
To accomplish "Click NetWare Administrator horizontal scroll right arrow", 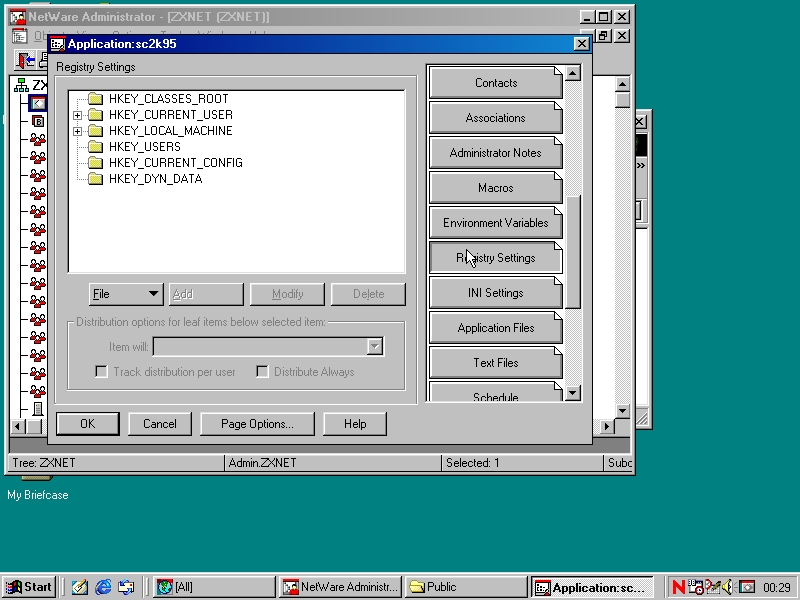I will point(607,426).
